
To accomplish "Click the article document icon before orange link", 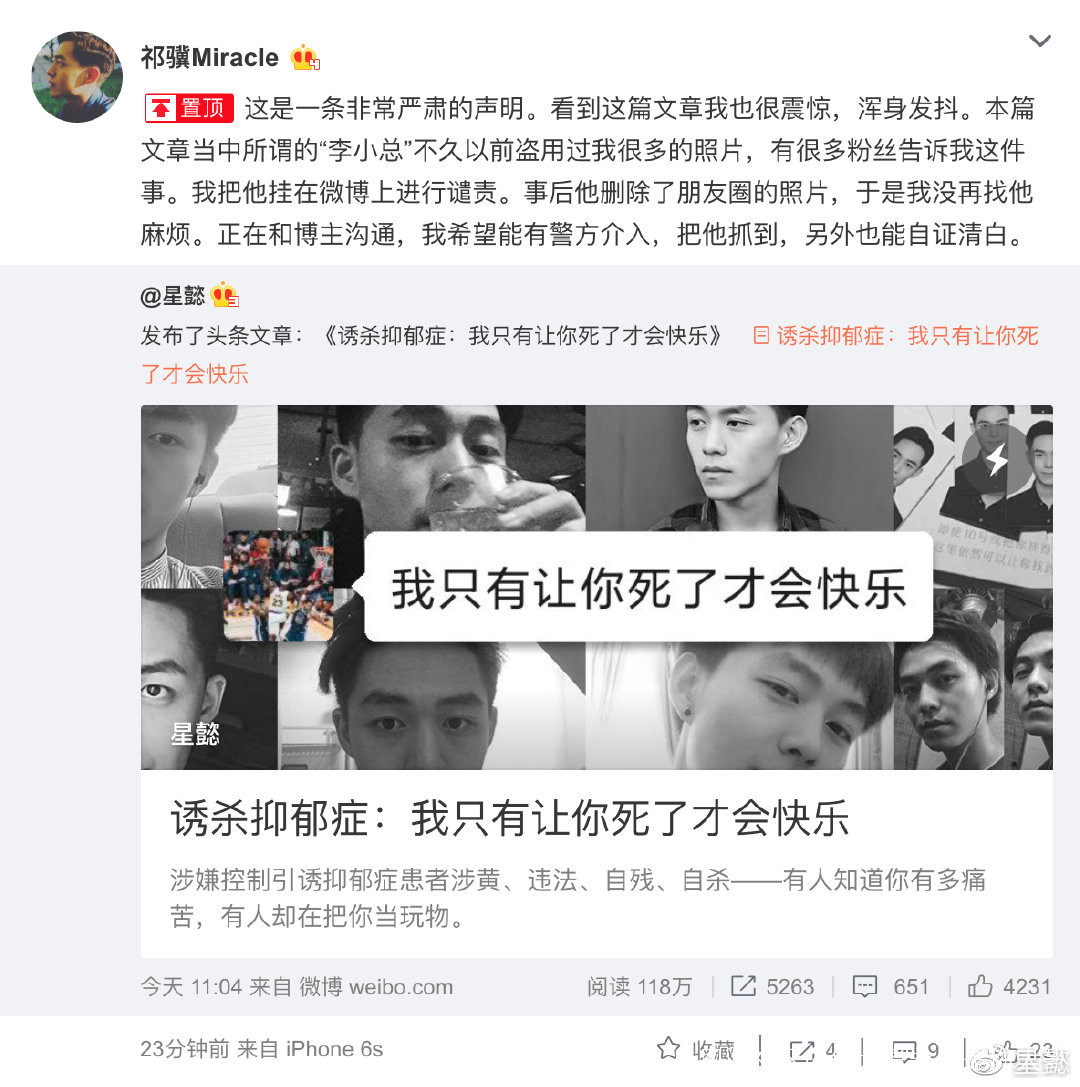I will click(761, 336).
